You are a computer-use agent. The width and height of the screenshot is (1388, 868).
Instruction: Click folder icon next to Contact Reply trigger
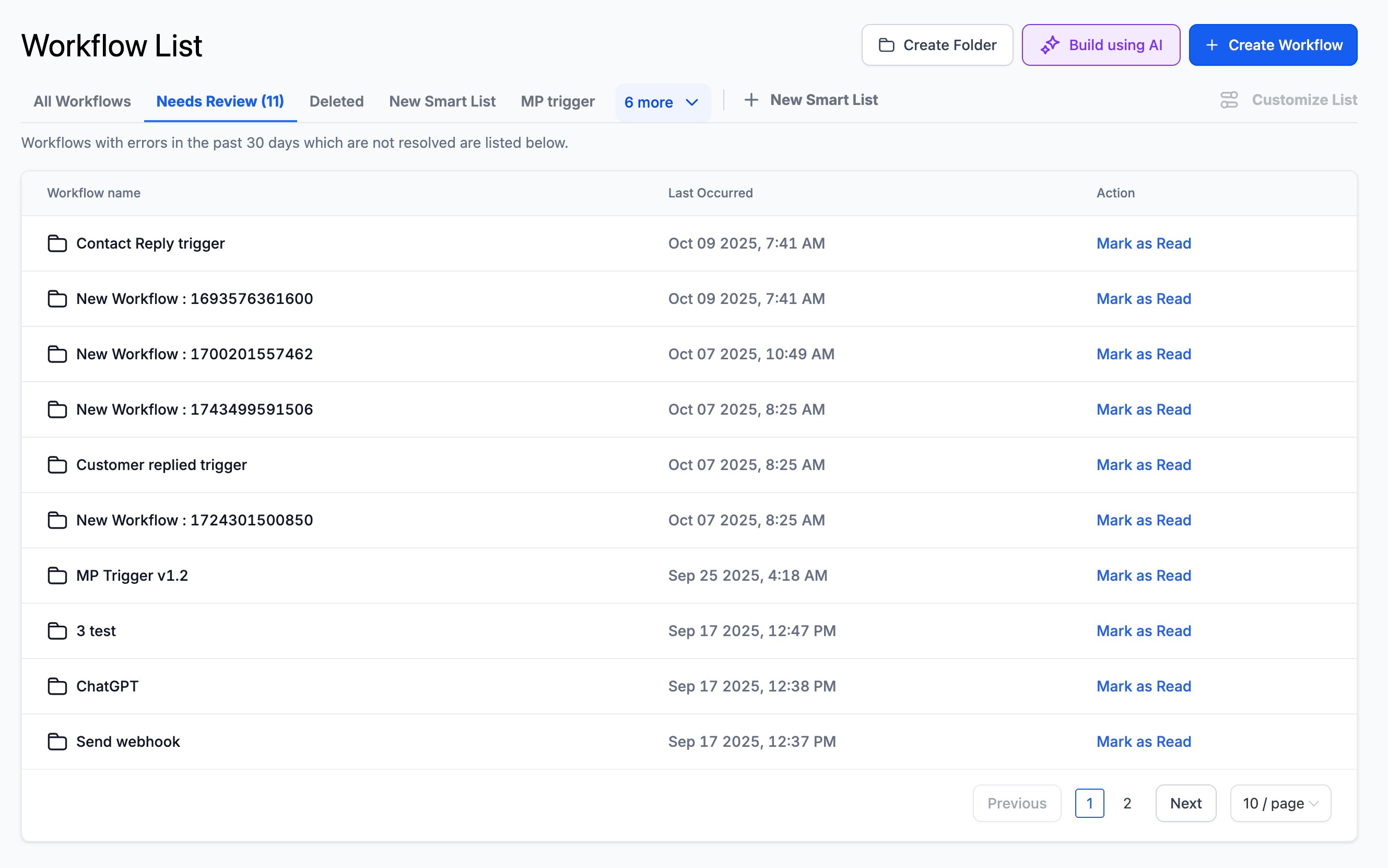(x=57, y=243)
